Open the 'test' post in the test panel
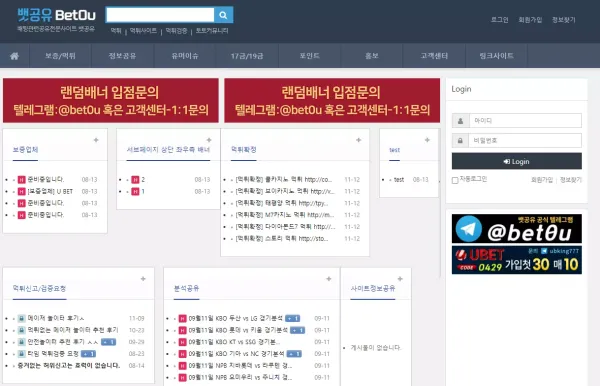Viewport: 600px width, 386px height. [x=399, y=179]
